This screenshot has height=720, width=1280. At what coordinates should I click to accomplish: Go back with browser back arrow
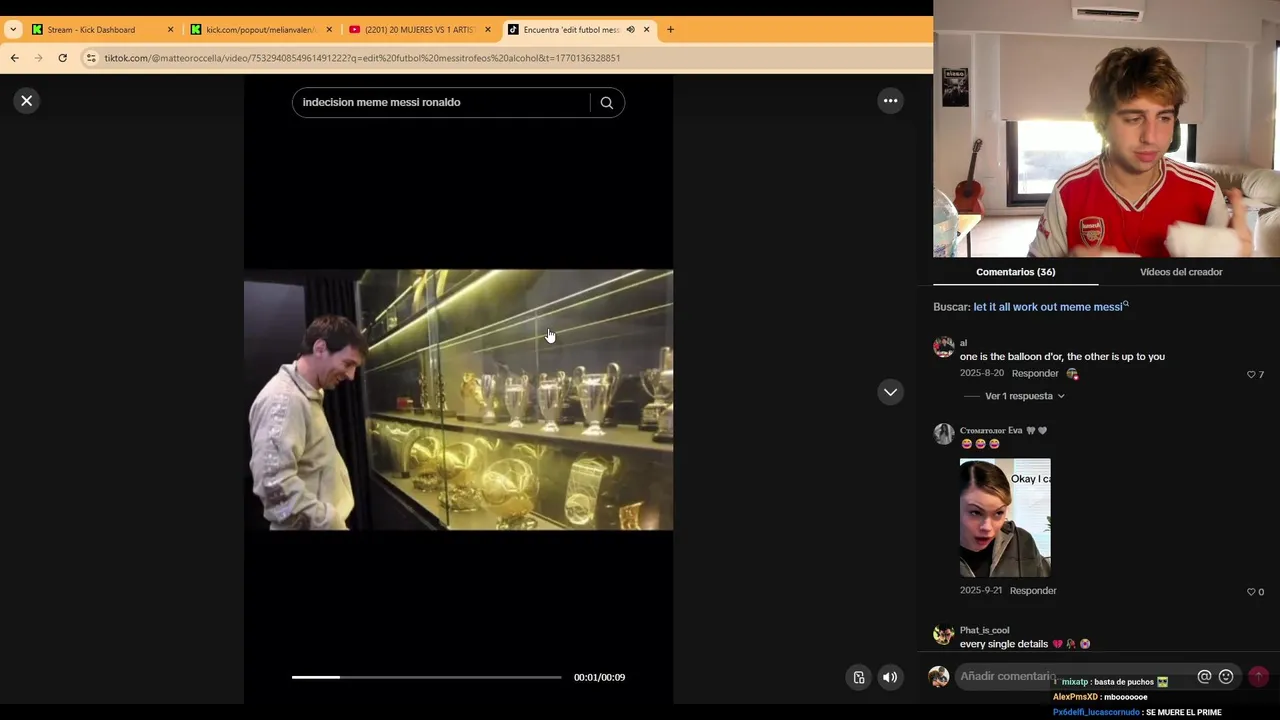15,58
